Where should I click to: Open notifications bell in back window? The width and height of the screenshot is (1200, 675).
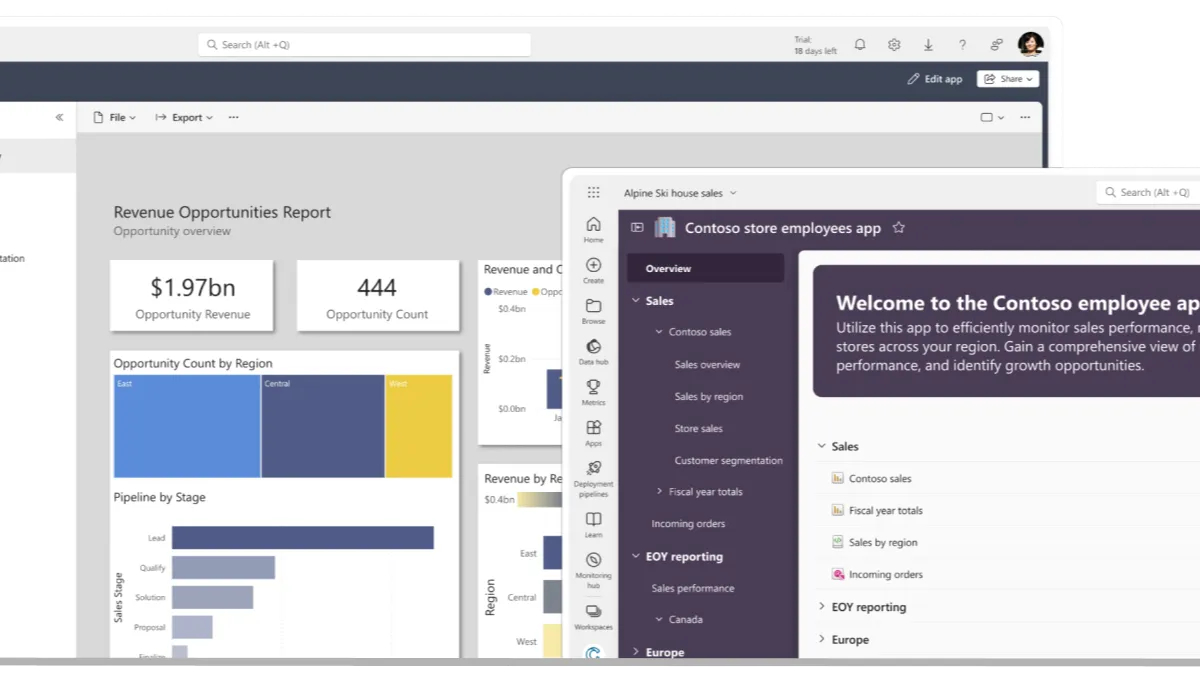click(860, 44)
